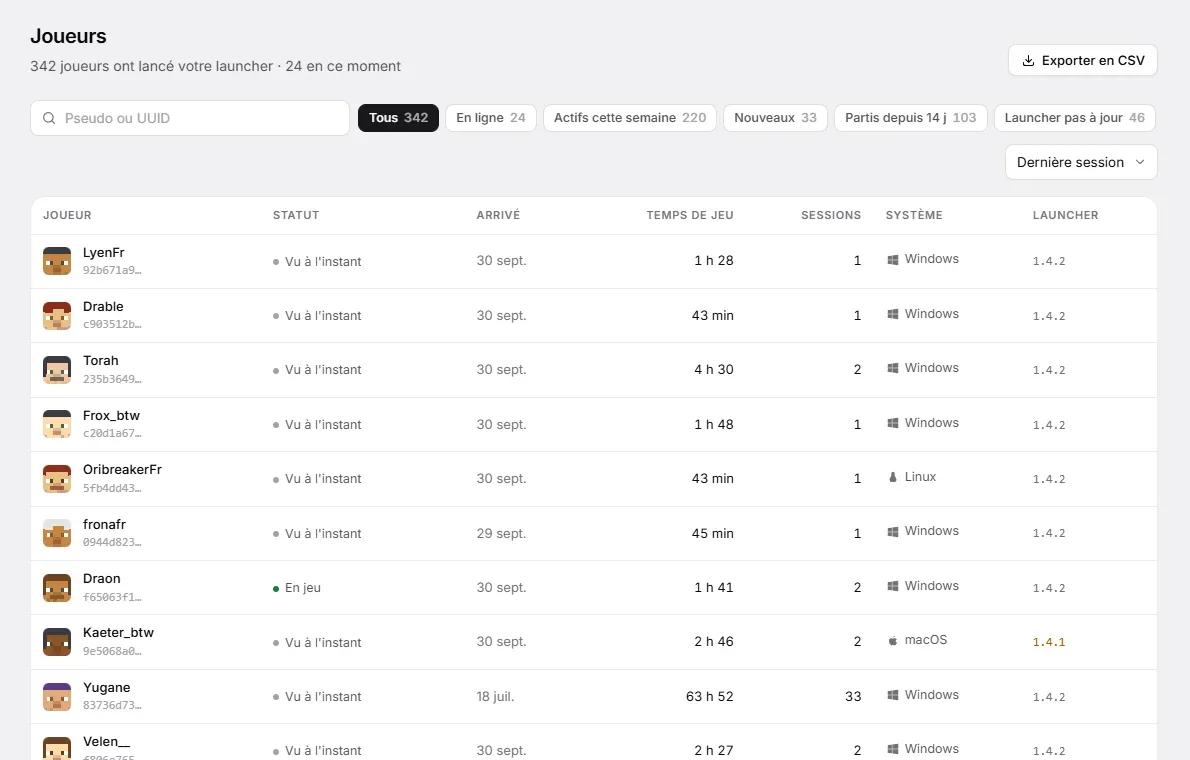
Task: Click the search magnifier icon
Action: [x=49, y=118]
